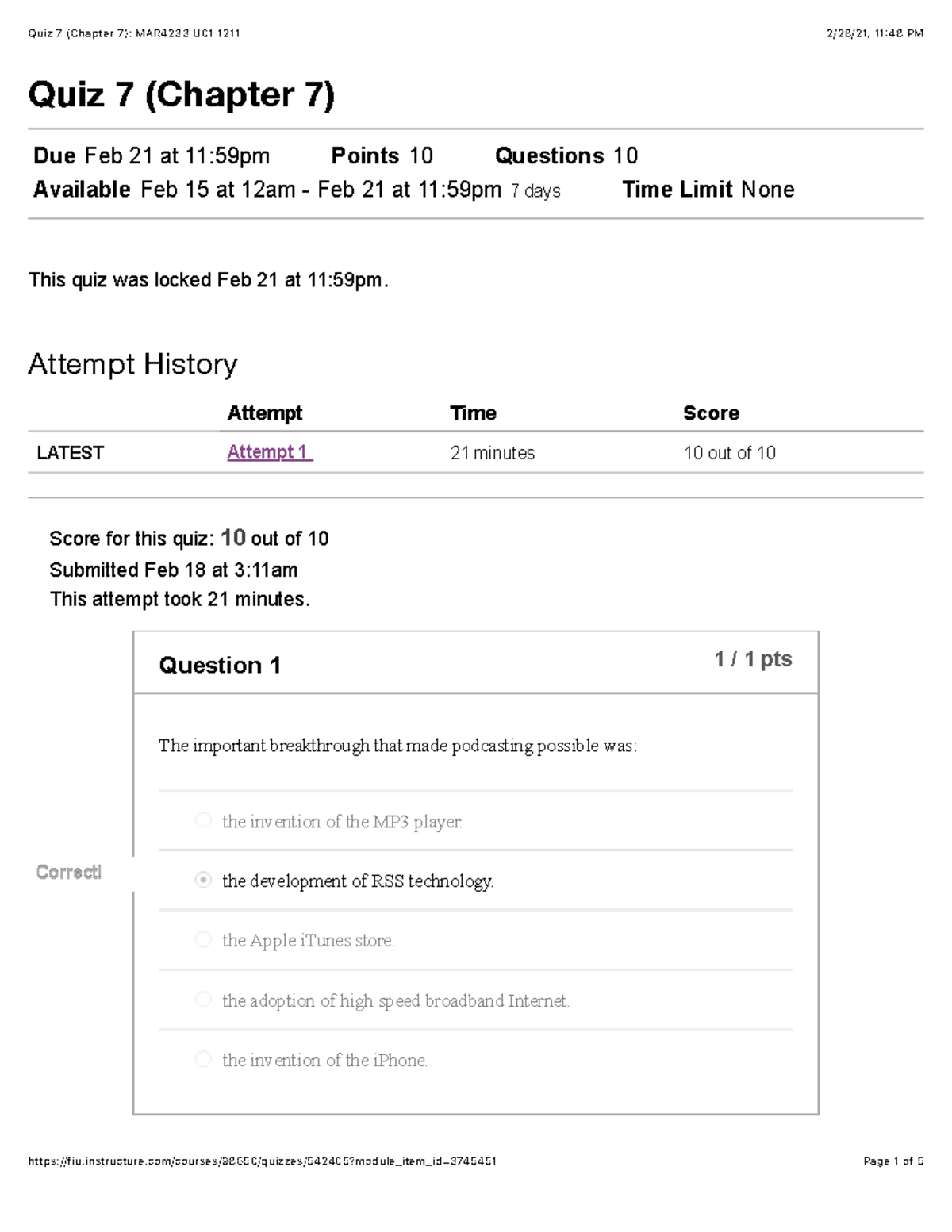The image size is (952, 1232).
Task: Select "the development of RSS technology" radio button
Action: coord(203,880)
